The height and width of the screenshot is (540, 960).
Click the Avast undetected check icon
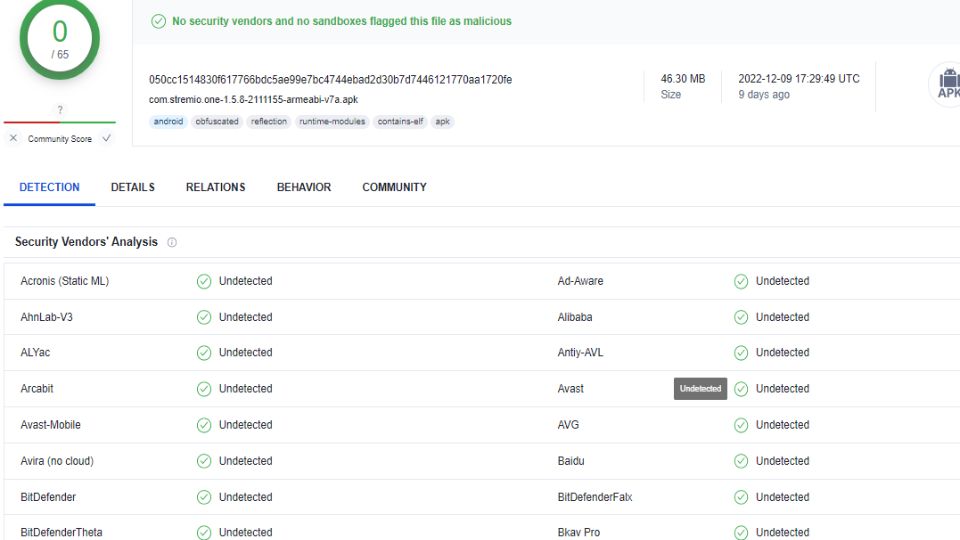(741, 389)
